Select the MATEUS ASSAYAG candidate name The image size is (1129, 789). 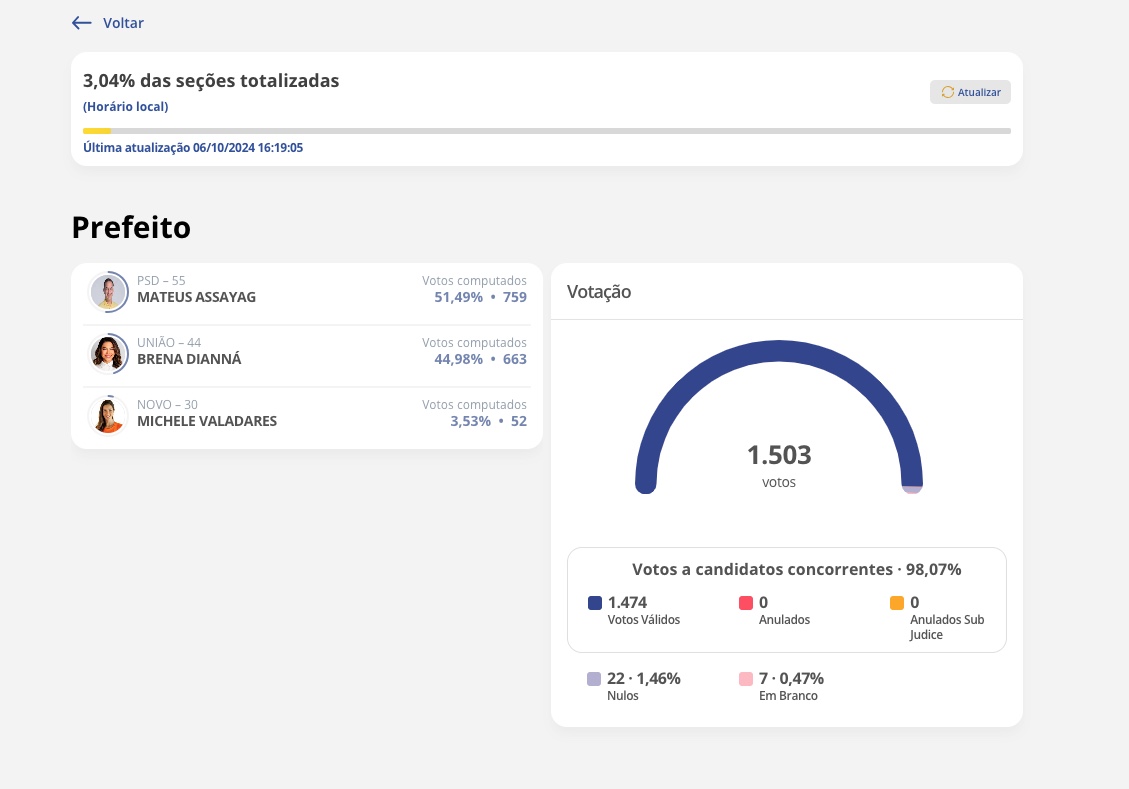[196, 297]
